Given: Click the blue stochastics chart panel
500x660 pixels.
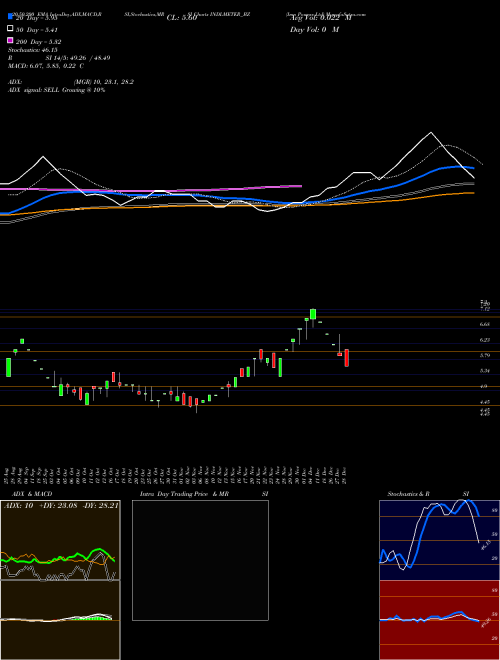Looking at the screenshot, I should [439, 540].
